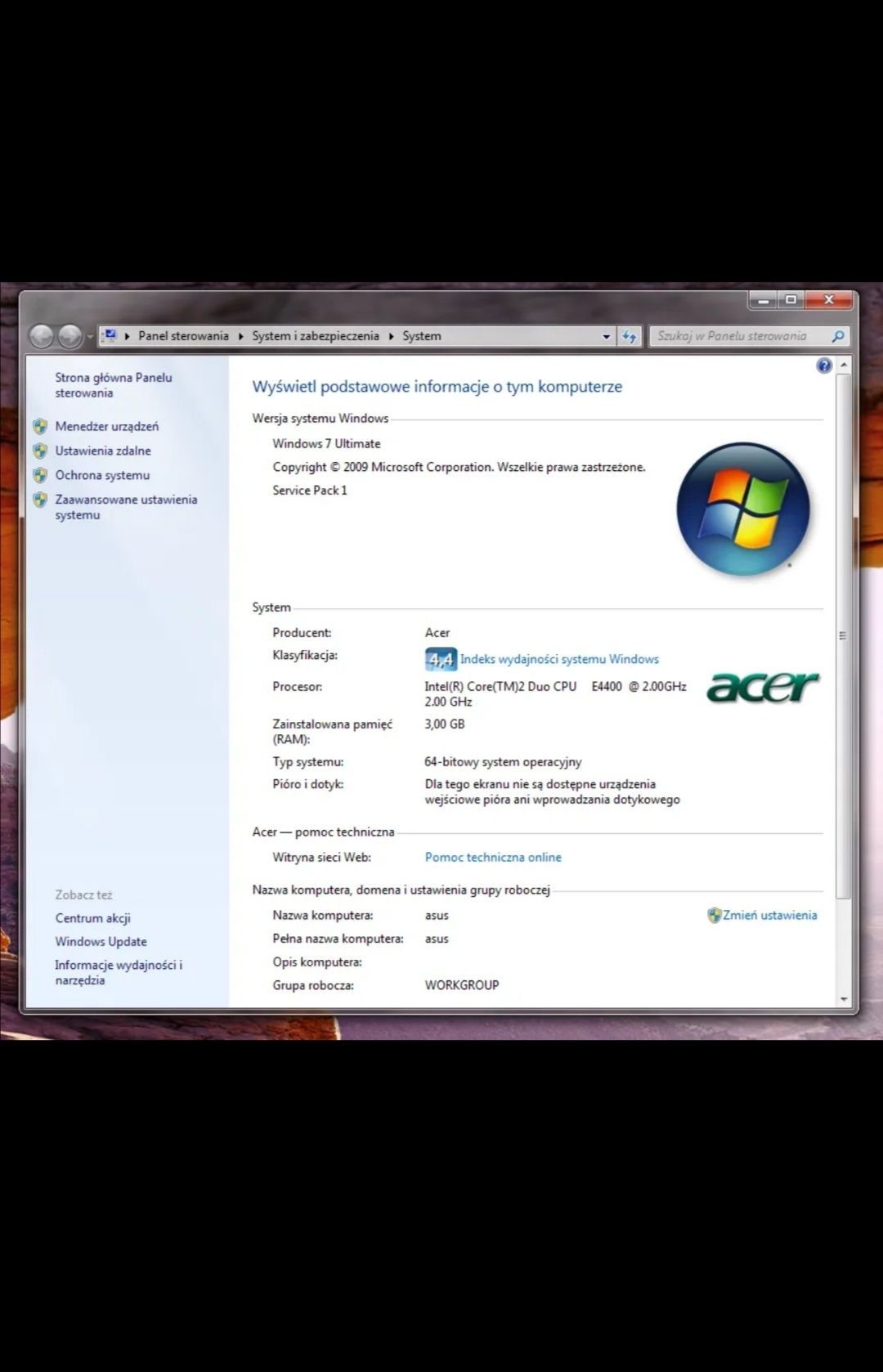
Task: Select 'System i zabezpieczenia' breadcrumb
Action: (x=316, y=336)
